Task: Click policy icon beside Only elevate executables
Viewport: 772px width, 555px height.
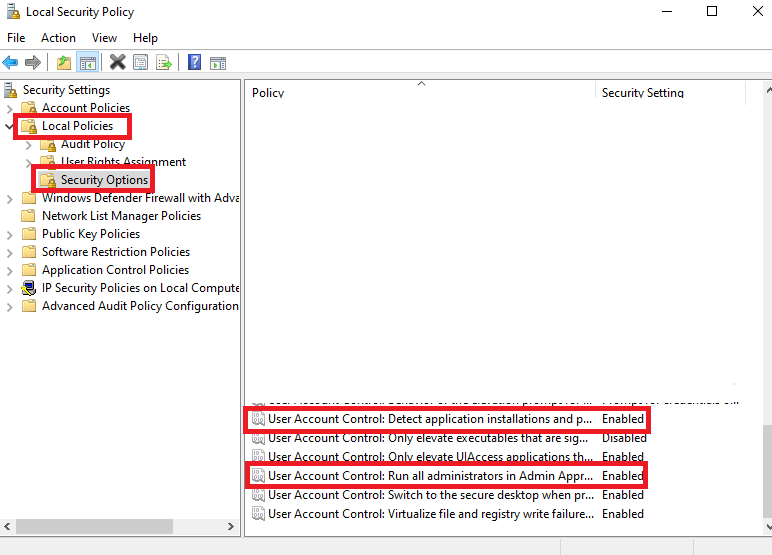Action: tap(258, 438)
